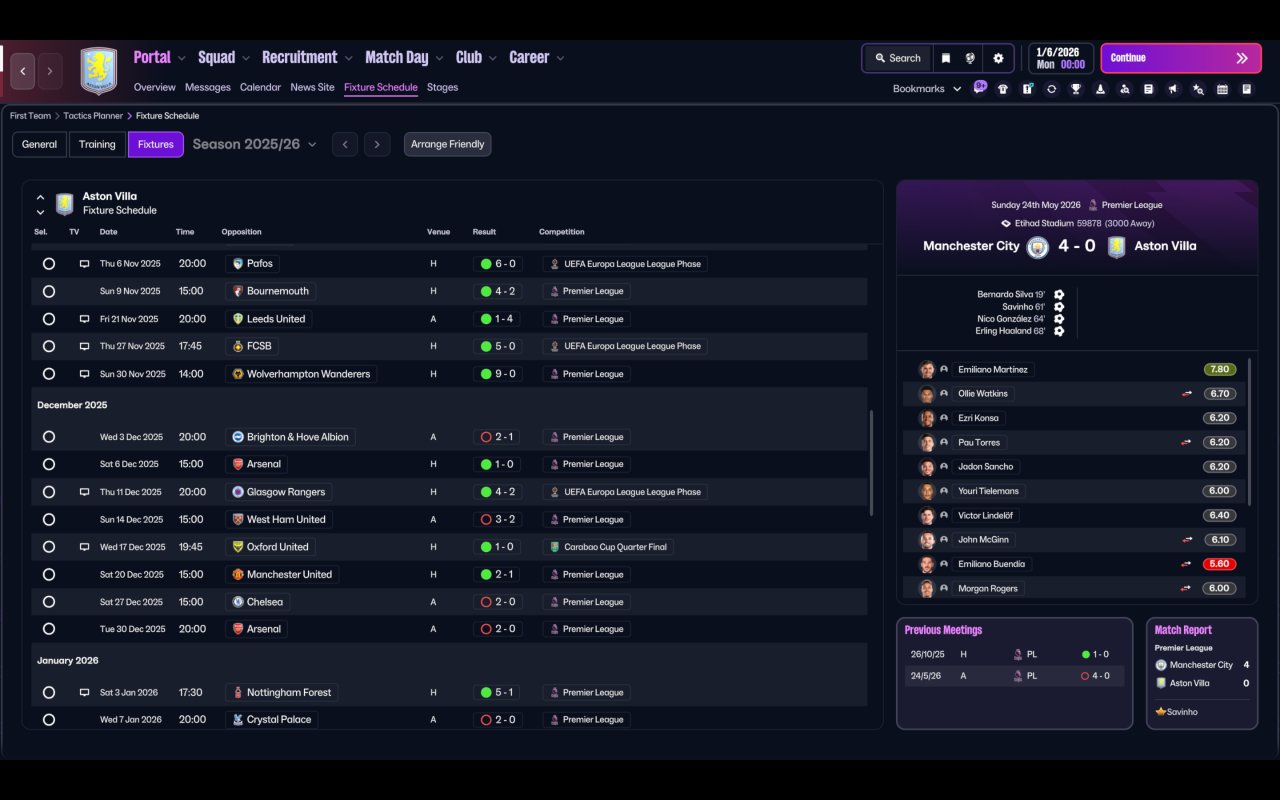Click the fixture list vertical scrollbar

pos(872,462)
